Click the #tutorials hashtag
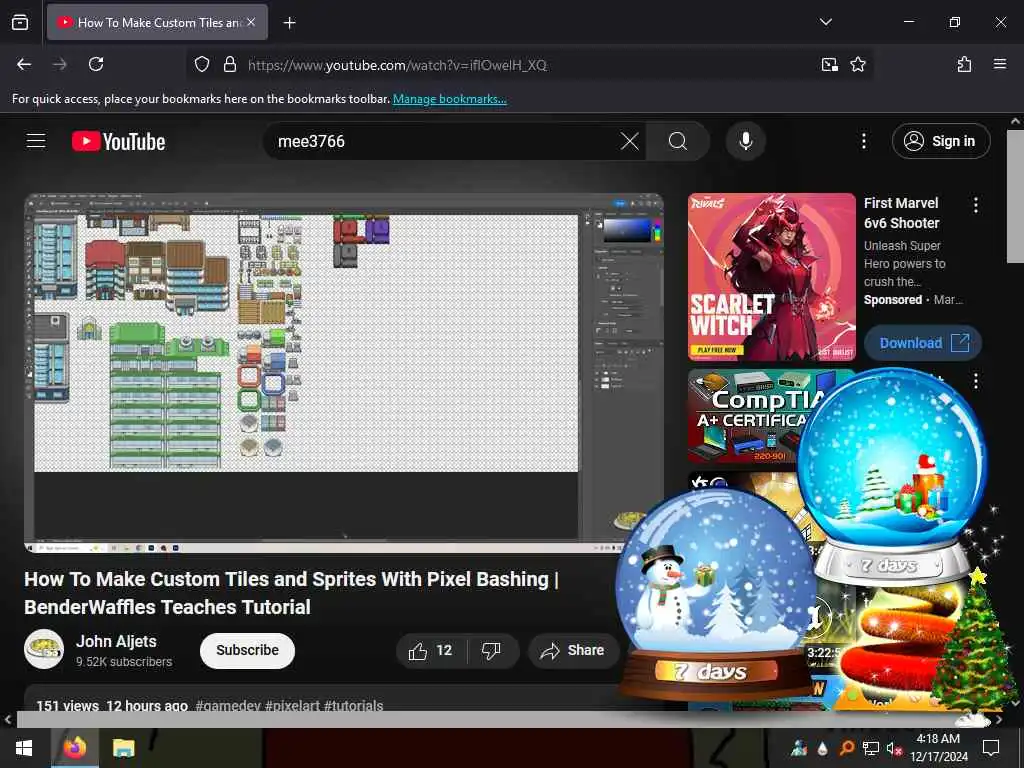 click(x=354, y=705)
